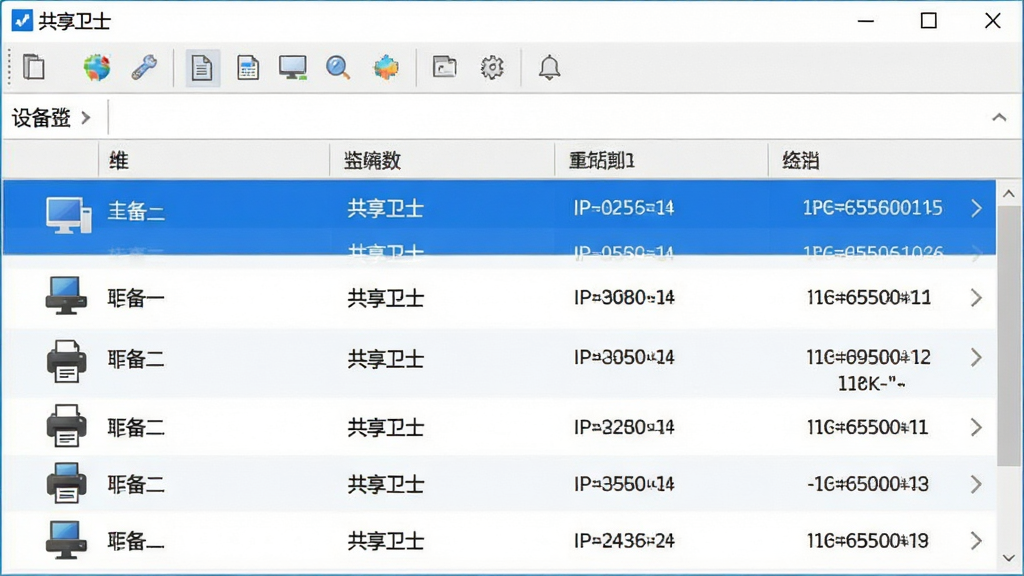Select the computer icon in highlighted row
This screenshot has height=576, width=1024.
(x=69, y=215)
